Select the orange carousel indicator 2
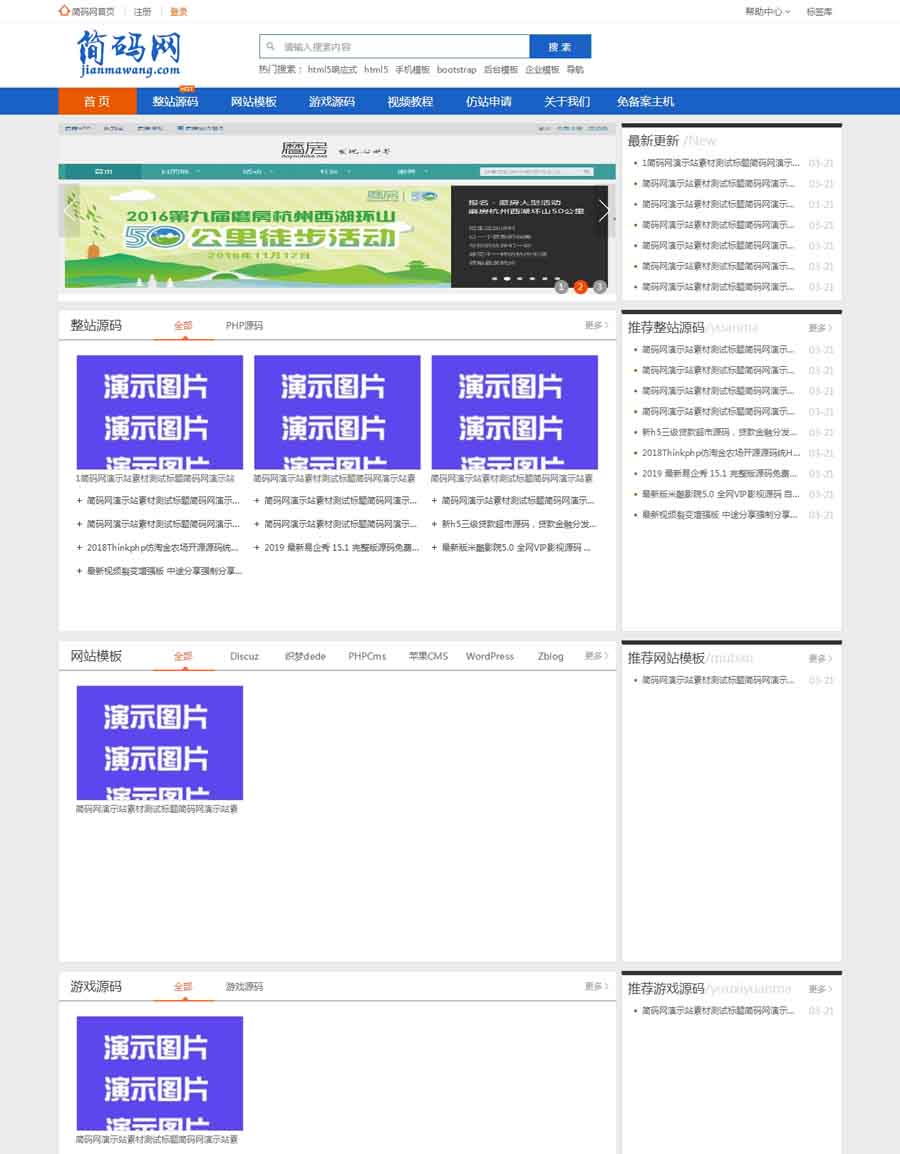 pyautogui.click(x=580, y=287)
